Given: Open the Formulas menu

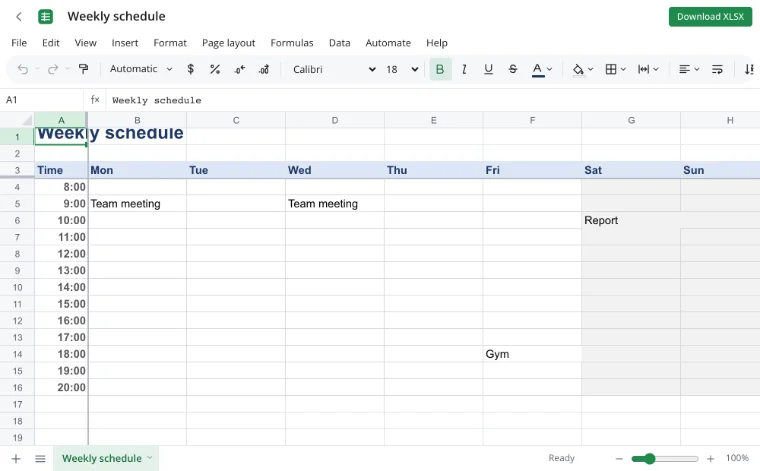Looking at the screenshot, I should 292,43.
